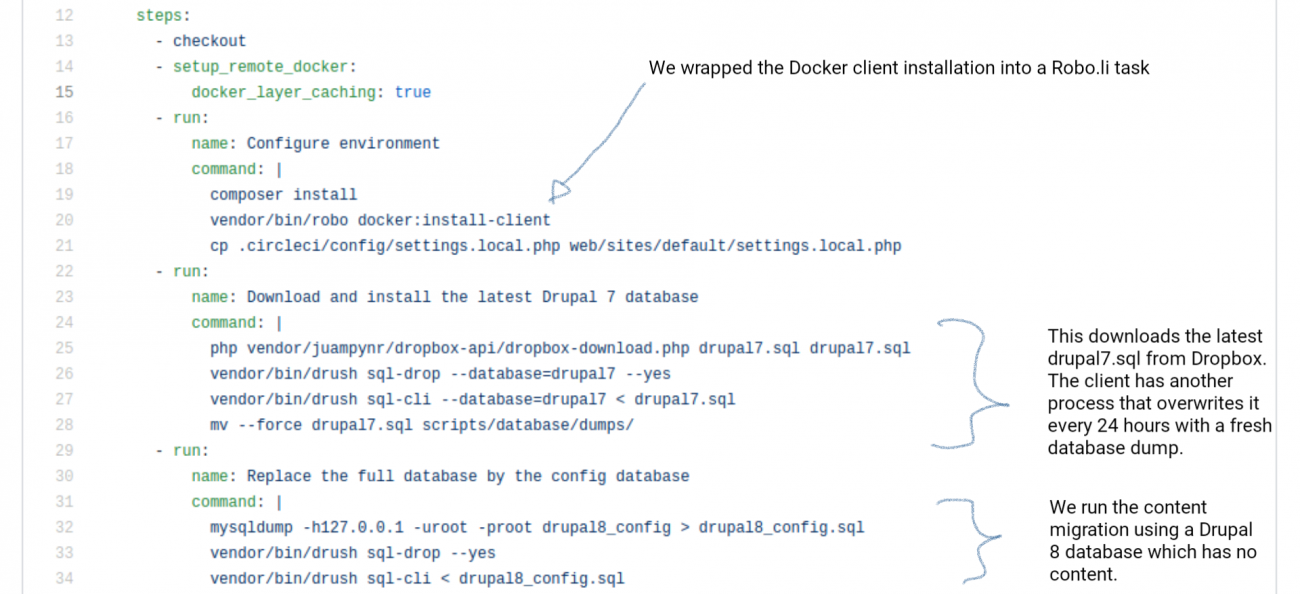Click line number 22 in the gutter
Viewport: 1300px width, 594px height.
tap(64, 271)
